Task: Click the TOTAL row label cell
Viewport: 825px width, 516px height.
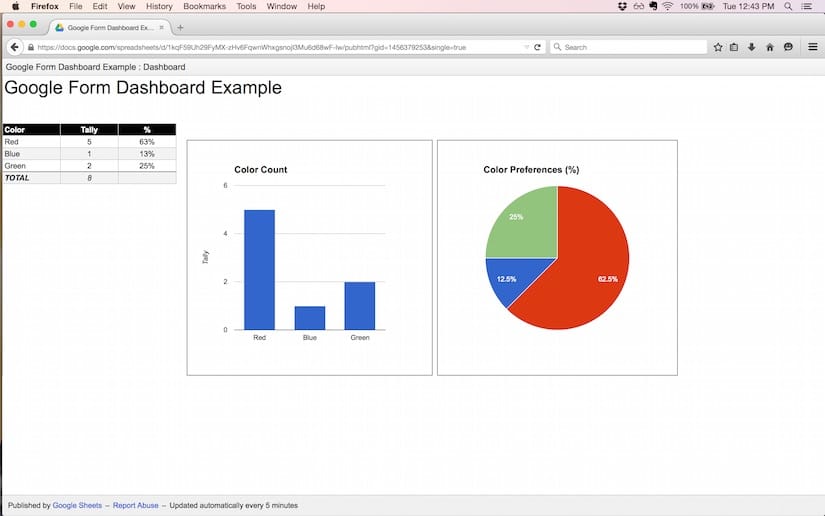Action: [32, 178]
